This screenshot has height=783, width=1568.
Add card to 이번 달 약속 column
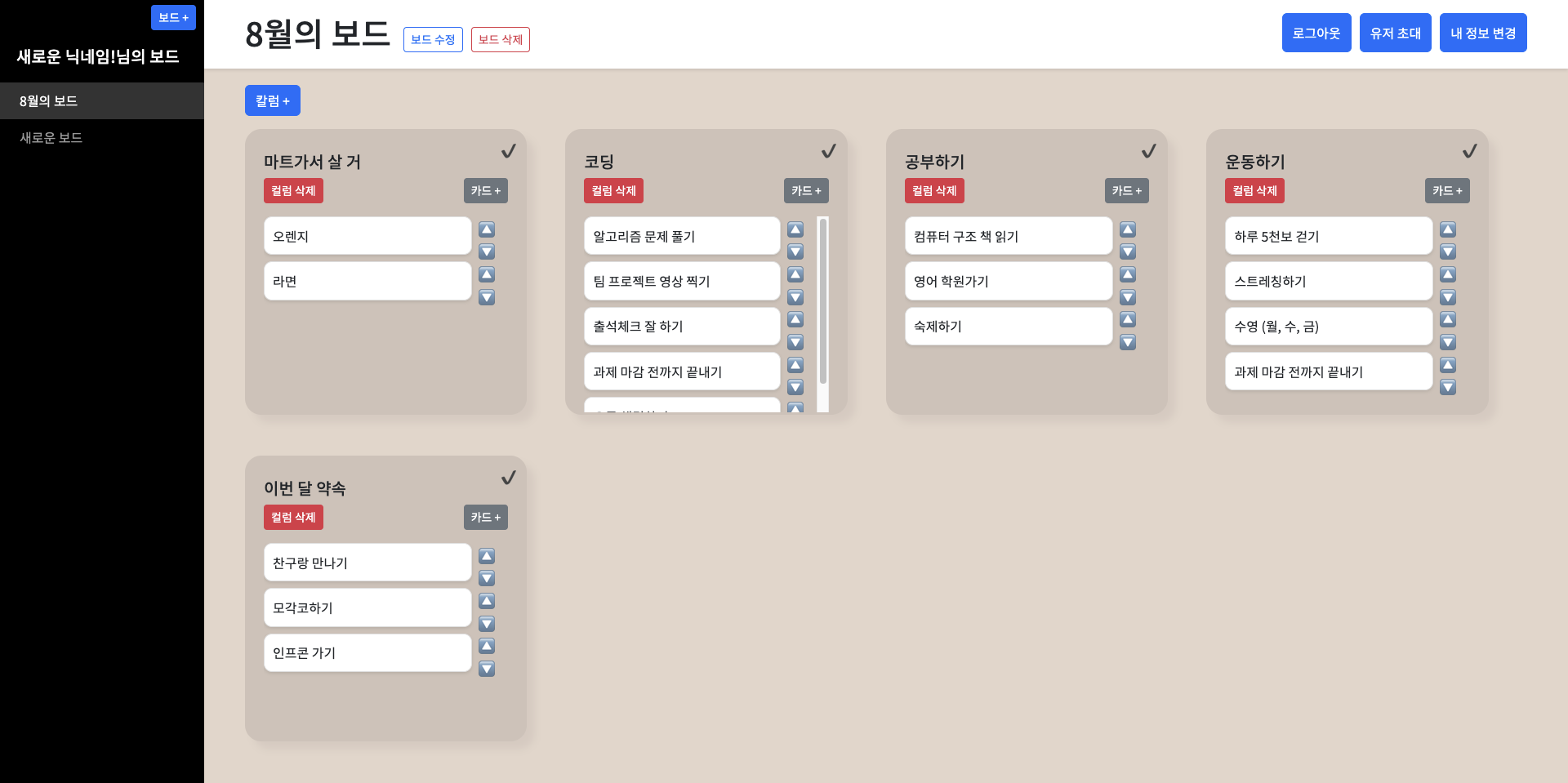486,517
